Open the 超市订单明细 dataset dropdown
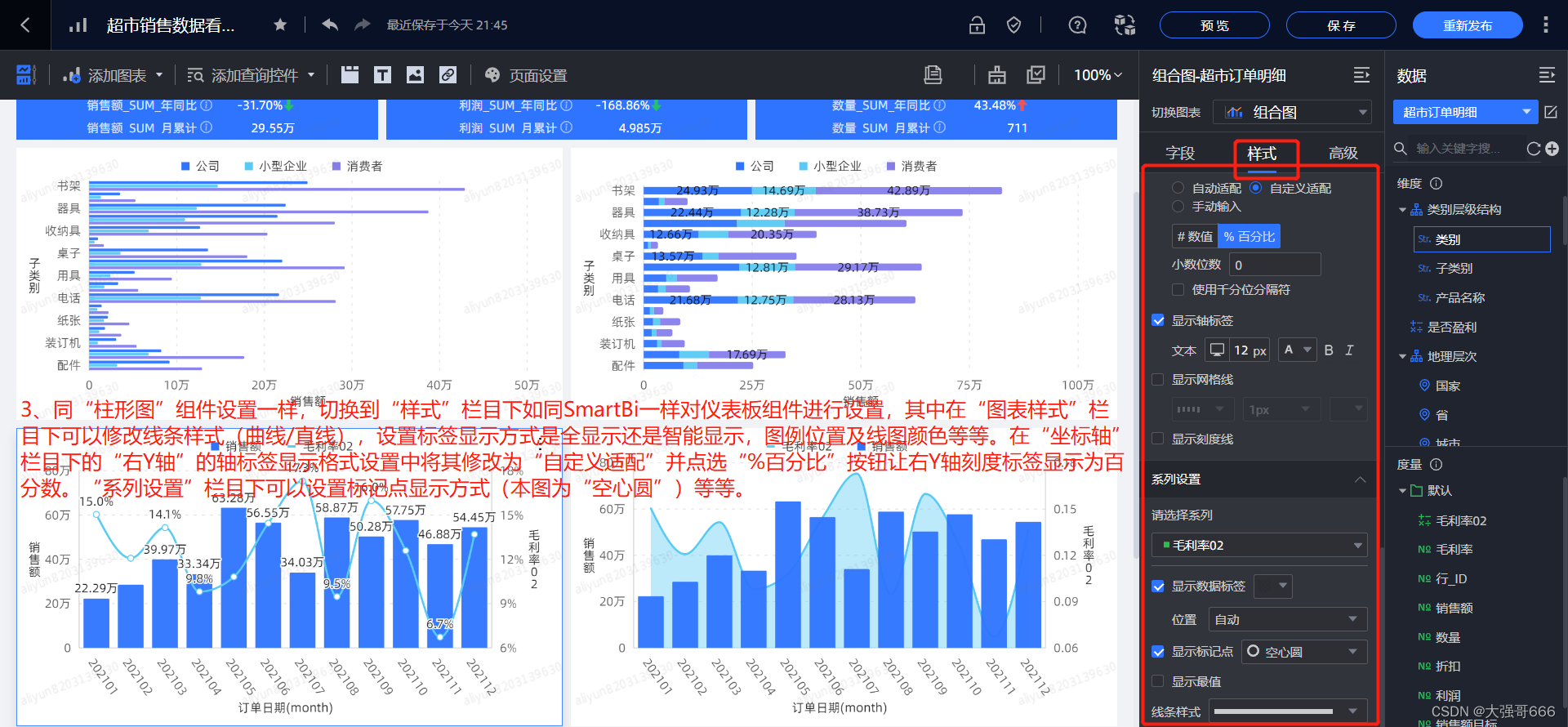1568x727 pixels. [x=1465, y=112]
